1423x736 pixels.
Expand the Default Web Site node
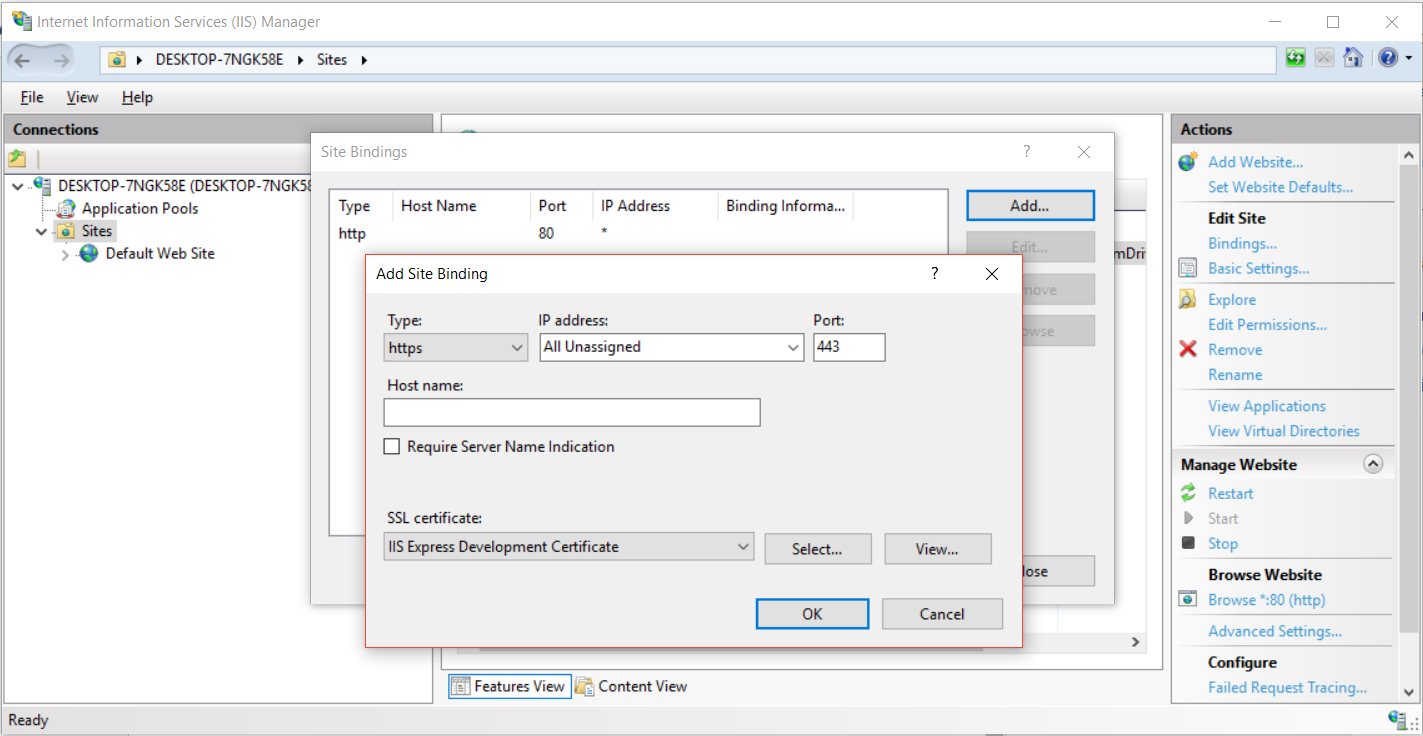pos(65,255)
